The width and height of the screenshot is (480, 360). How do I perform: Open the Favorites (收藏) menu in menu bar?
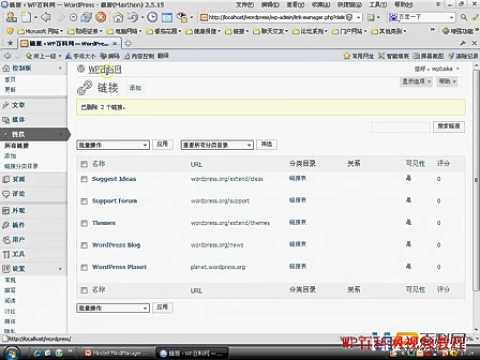pyautogui.click(x=321, y=5)
